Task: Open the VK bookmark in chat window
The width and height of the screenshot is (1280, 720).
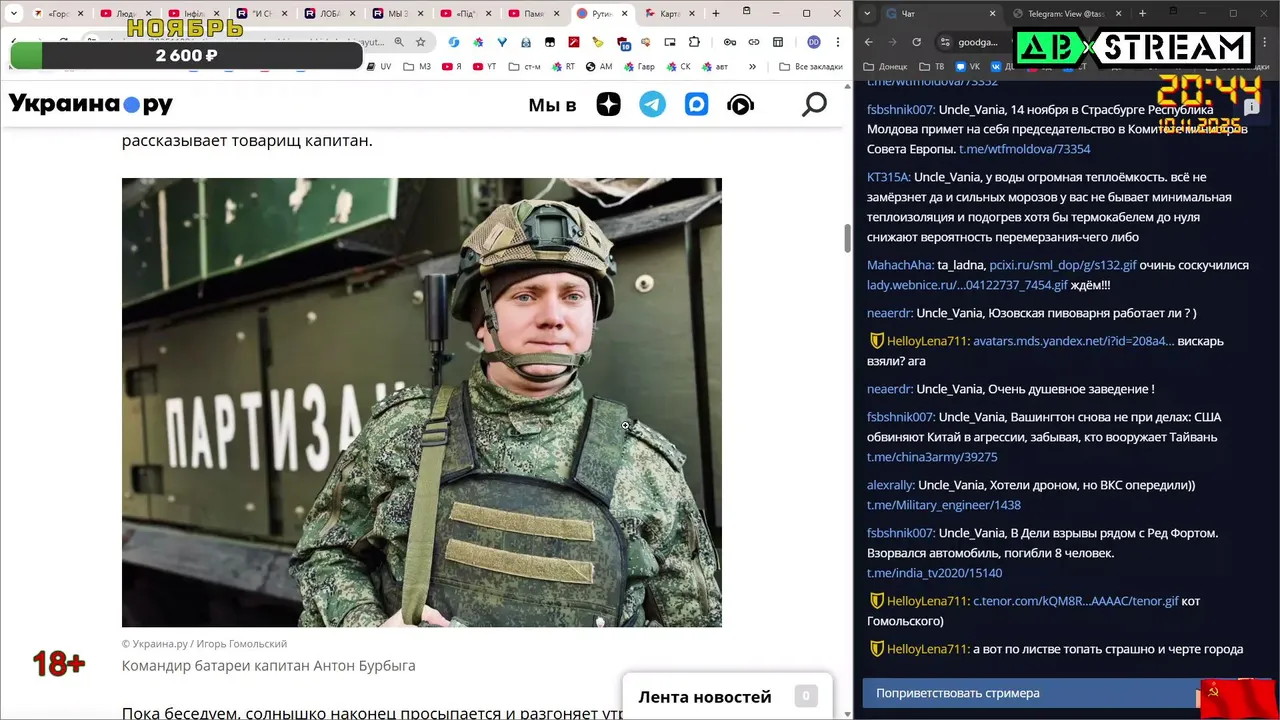Action: tap(967, 66)
